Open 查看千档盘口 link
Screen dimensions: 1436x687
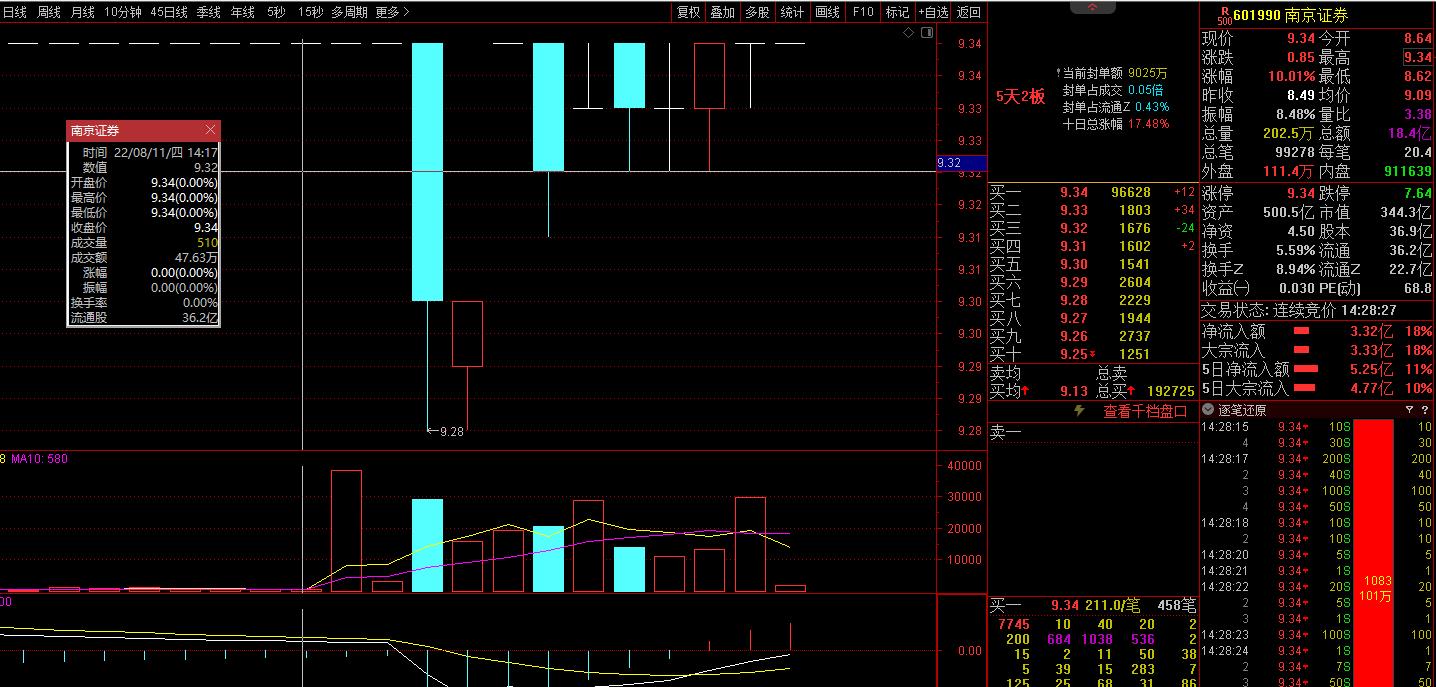tap(1145, 411)
